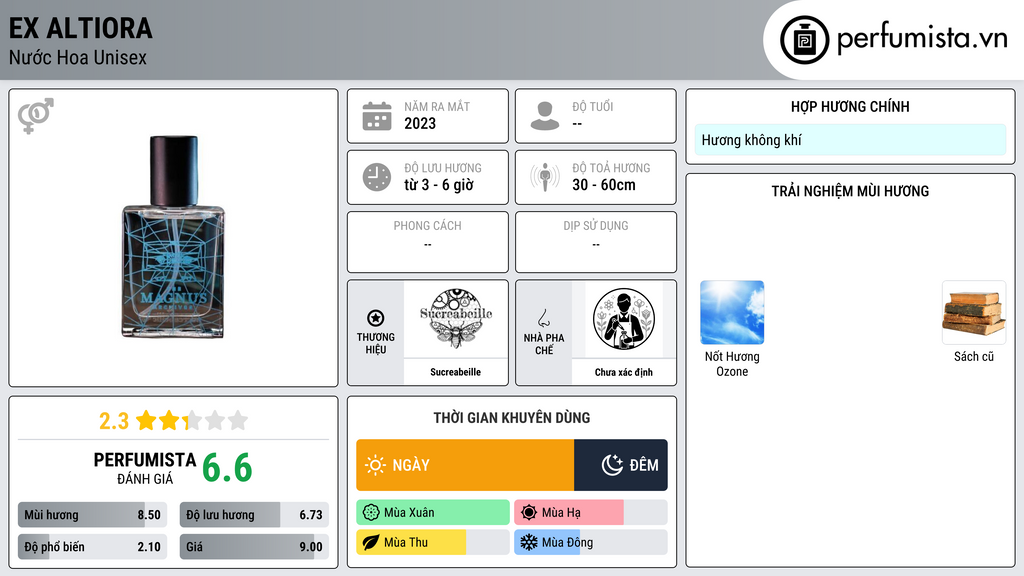Click the Đêm nighttime usage bar
Image resolution: width=1024 pixels, height=576 pixels.
coord(620,465)
